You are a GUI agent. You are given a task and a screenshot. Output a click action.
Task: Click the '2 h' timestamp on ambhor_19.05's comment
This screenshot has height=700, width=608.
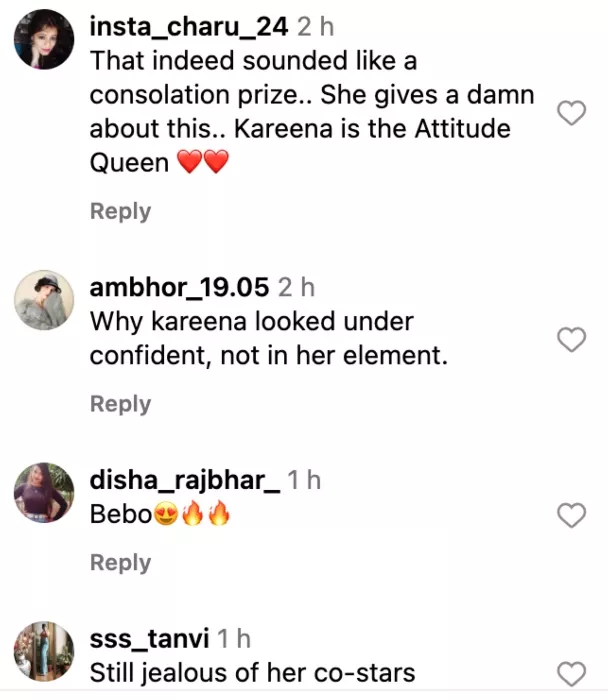point(295,288)
